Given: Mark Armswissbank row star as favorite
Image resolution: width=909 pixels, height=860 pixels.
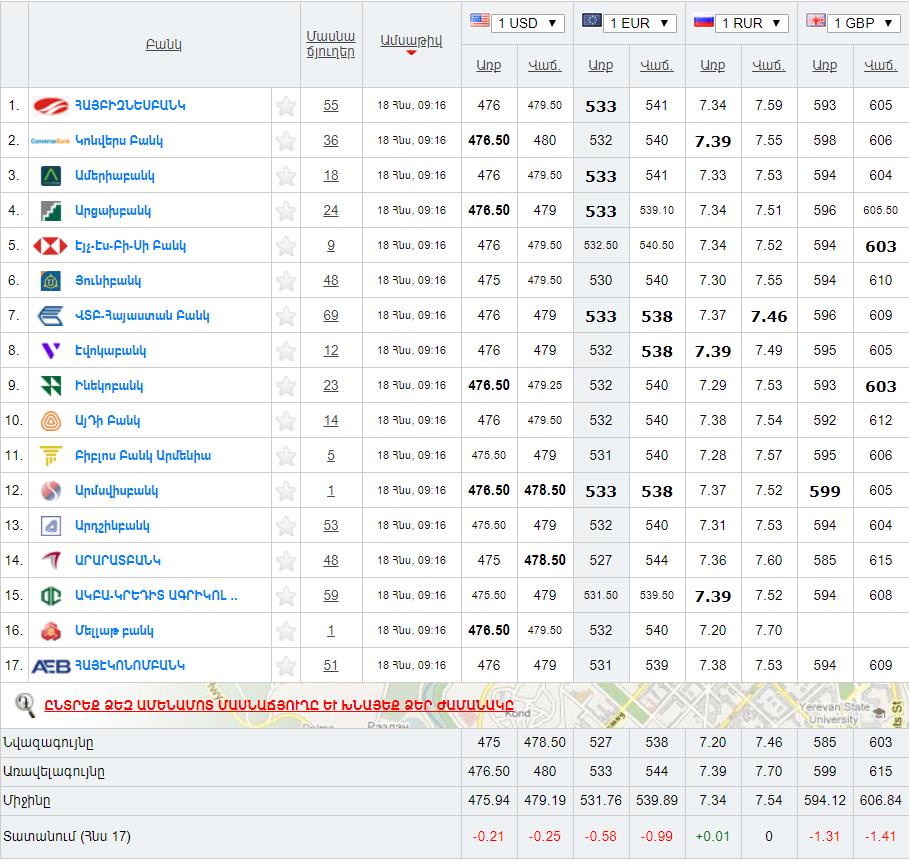Looking at the screenshot, I should click(x=286, y=491).
